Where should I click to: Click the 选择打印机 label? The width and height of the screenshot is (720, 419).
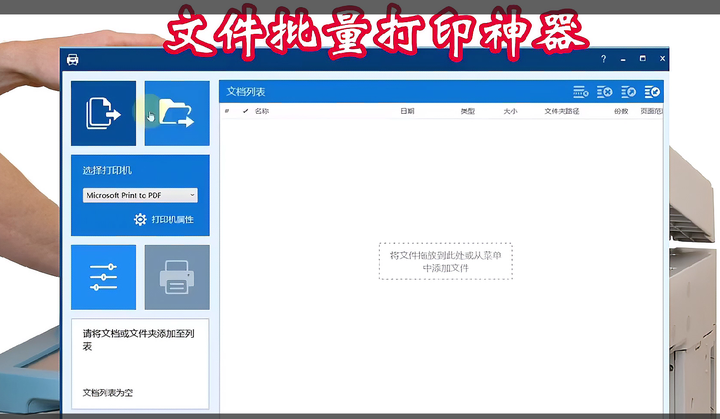click(107, 170)
